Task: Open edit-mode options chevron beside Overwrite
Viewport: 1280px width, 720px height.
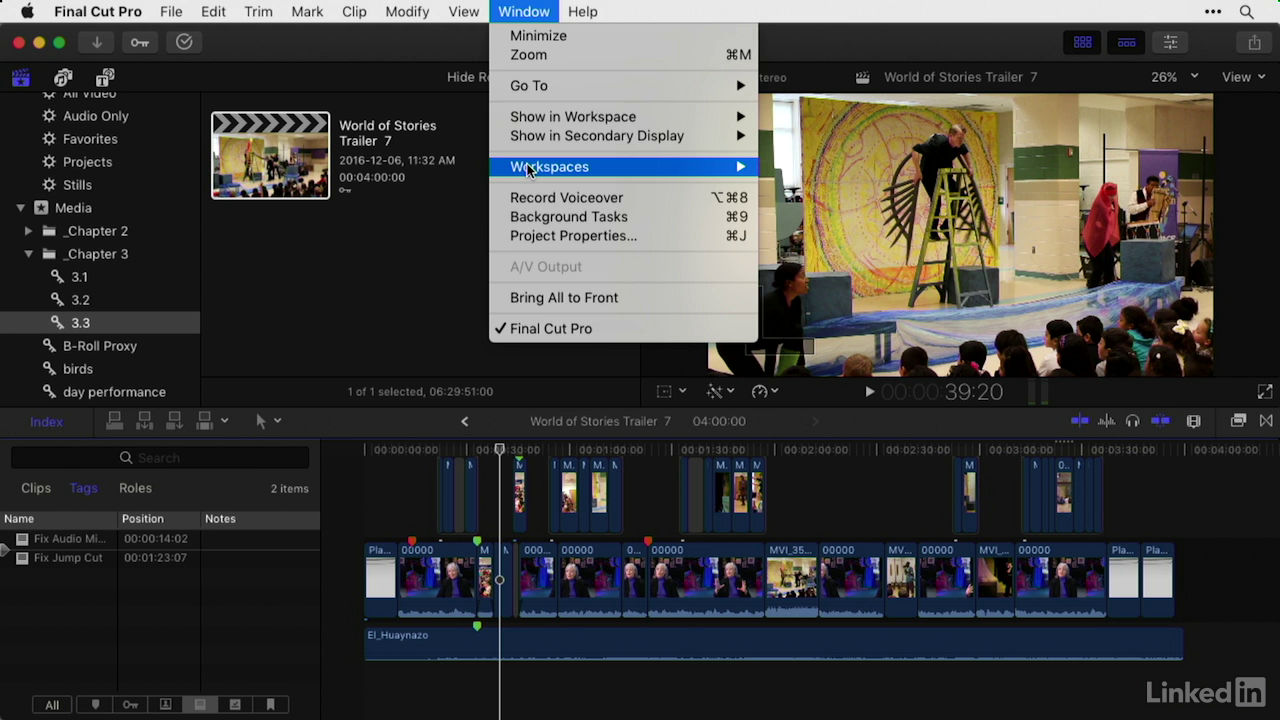Action: (x=224, y=421)
